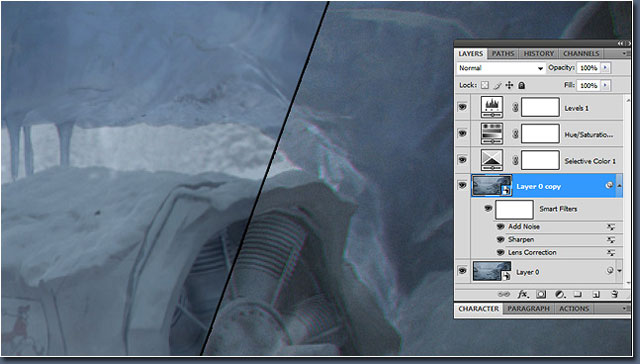Screen dimensions: 640x364
Task: Click the Layers panel scroll up arrow
Action: [628, 100]
